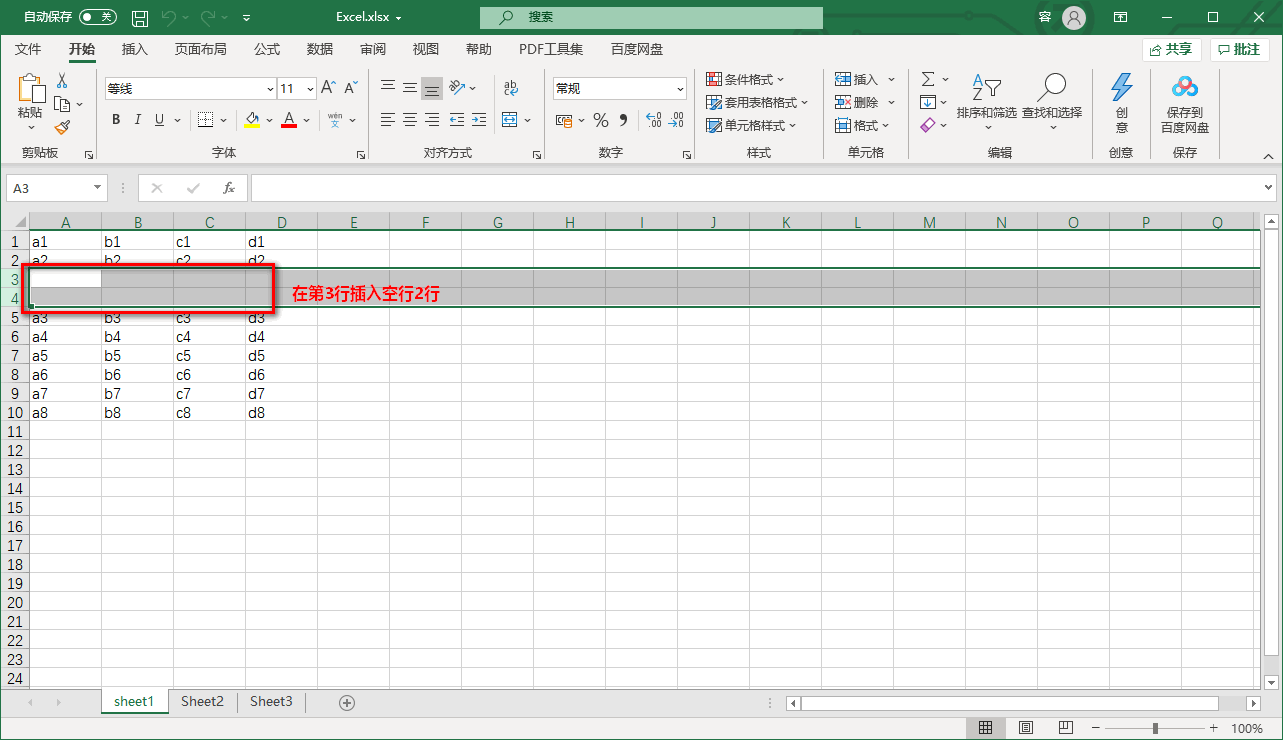1283x740 pixels.
Task: Click the fx insert function icon
Action: [229, 188]
